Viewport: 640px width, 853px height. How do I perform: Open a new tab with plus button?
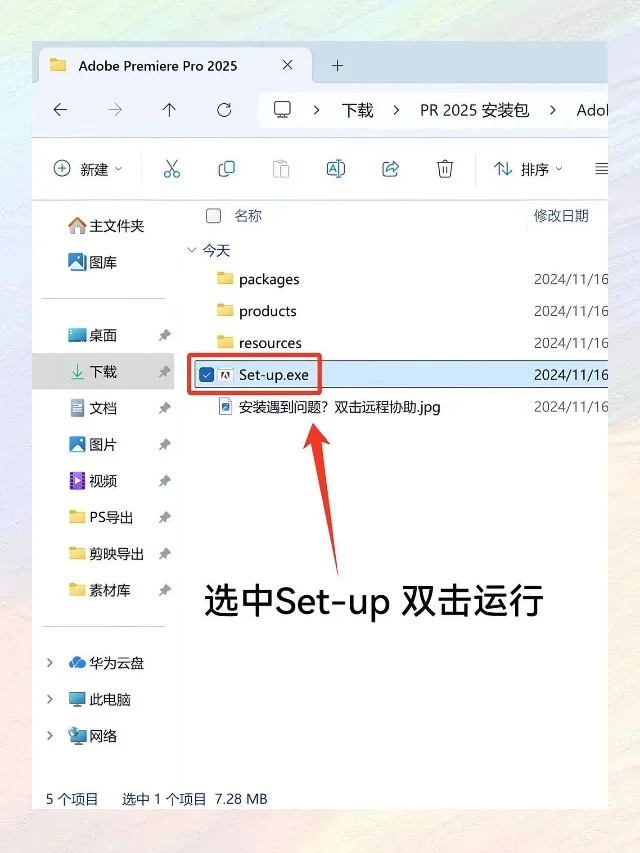pyautogui.click(x=337, y=66)
